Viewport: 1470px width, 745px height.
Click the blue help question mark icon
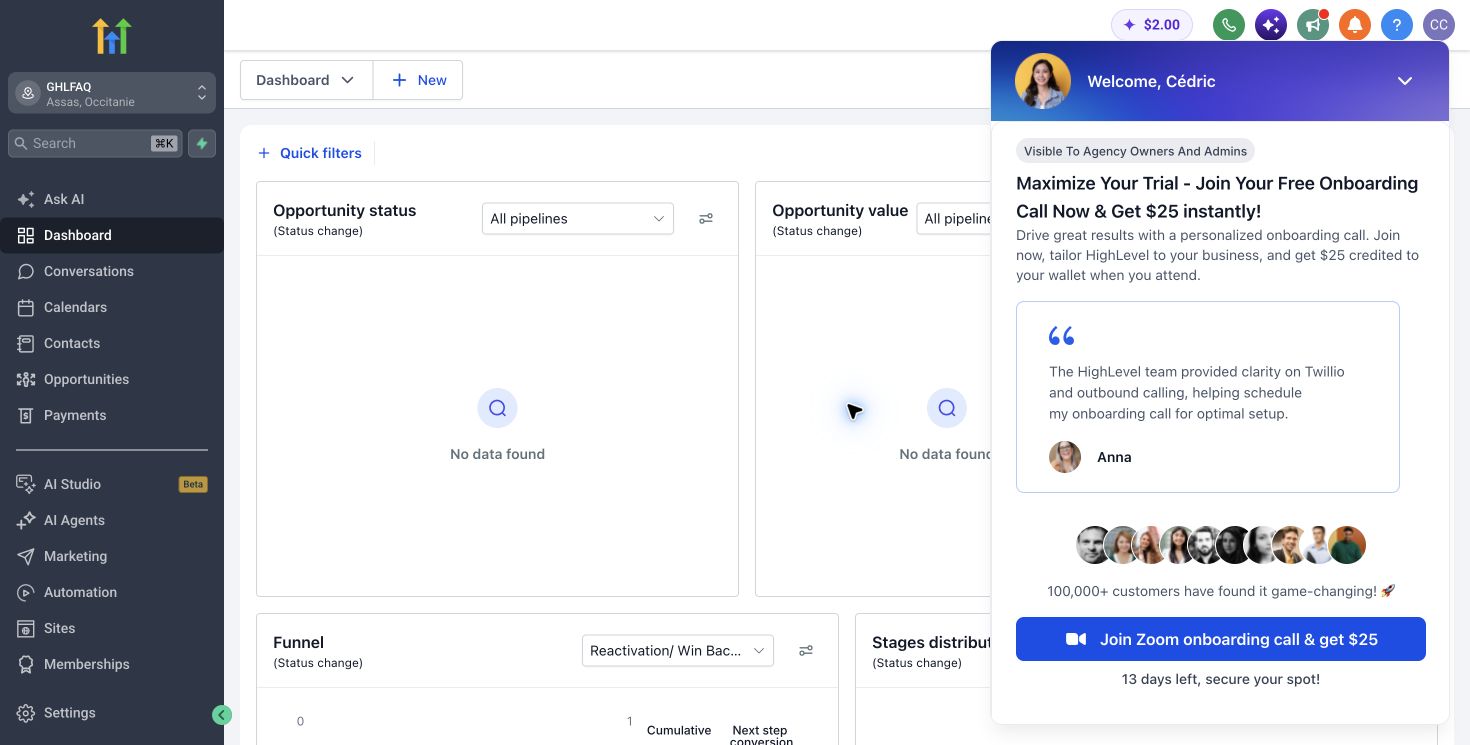[x=1397, y=25]
